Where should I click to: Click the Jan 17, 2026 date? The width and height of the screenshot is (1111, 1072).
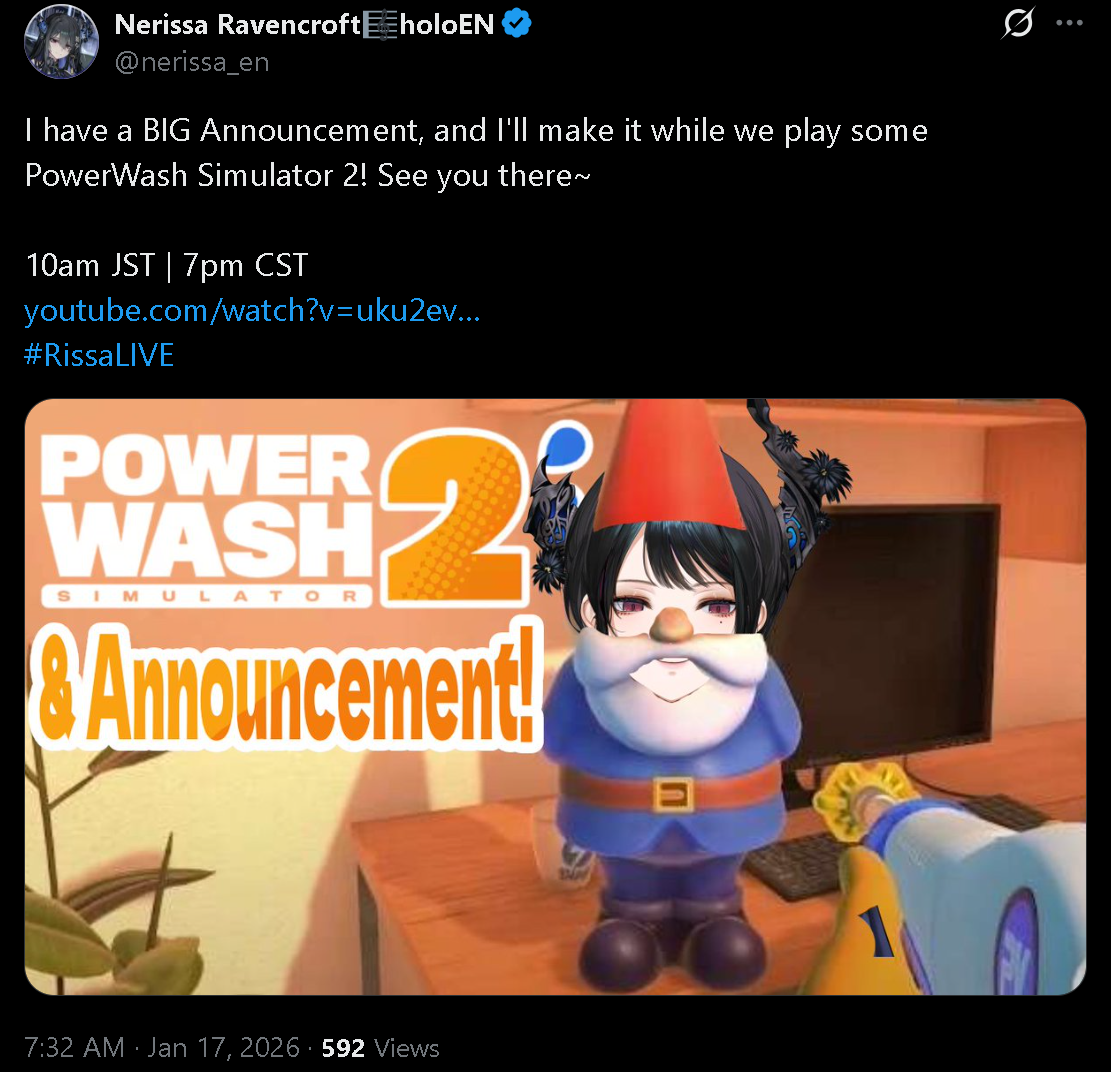pyautogui.click(x=223, y=1048)
